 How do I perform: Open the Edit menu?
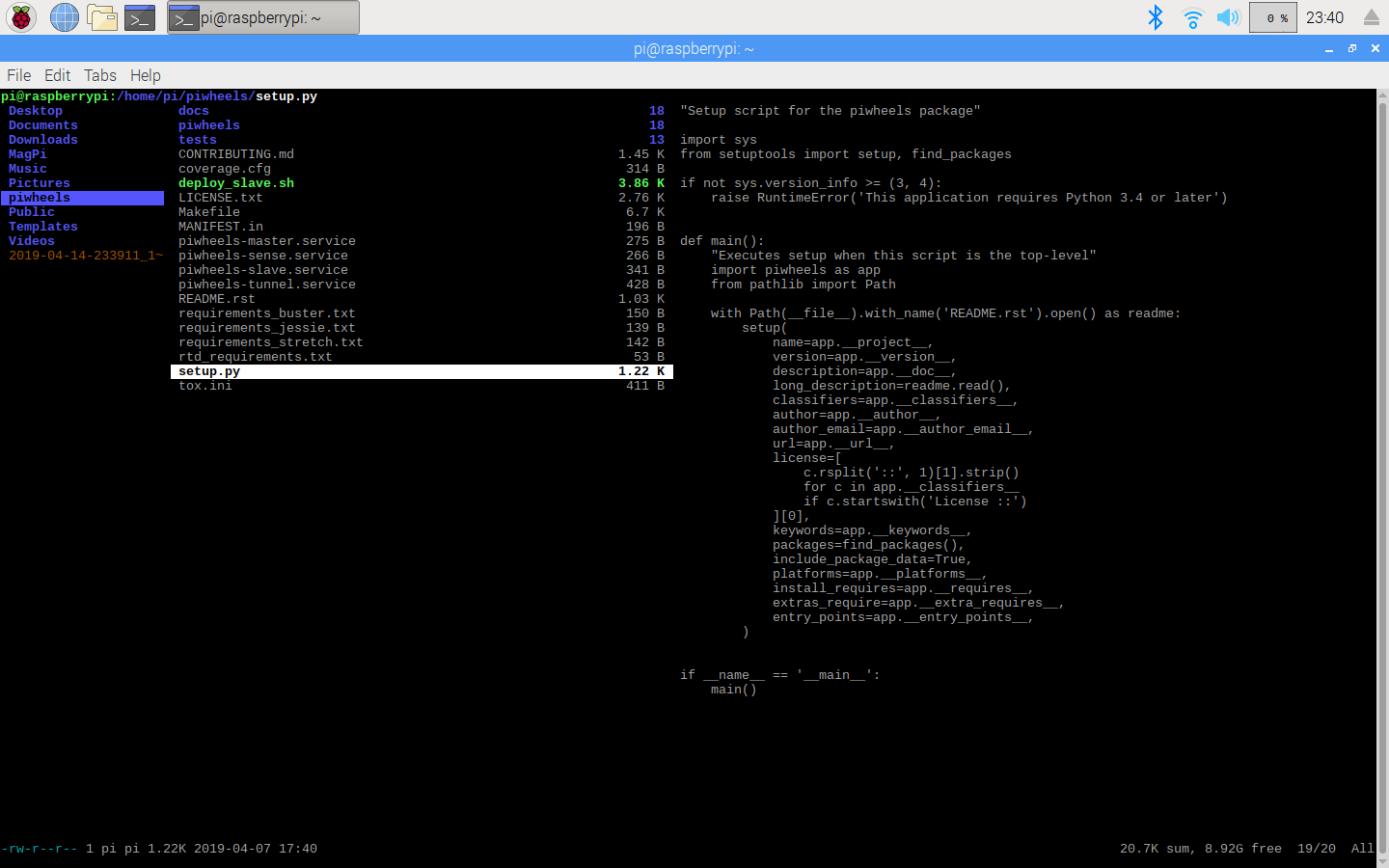[58, 75]
